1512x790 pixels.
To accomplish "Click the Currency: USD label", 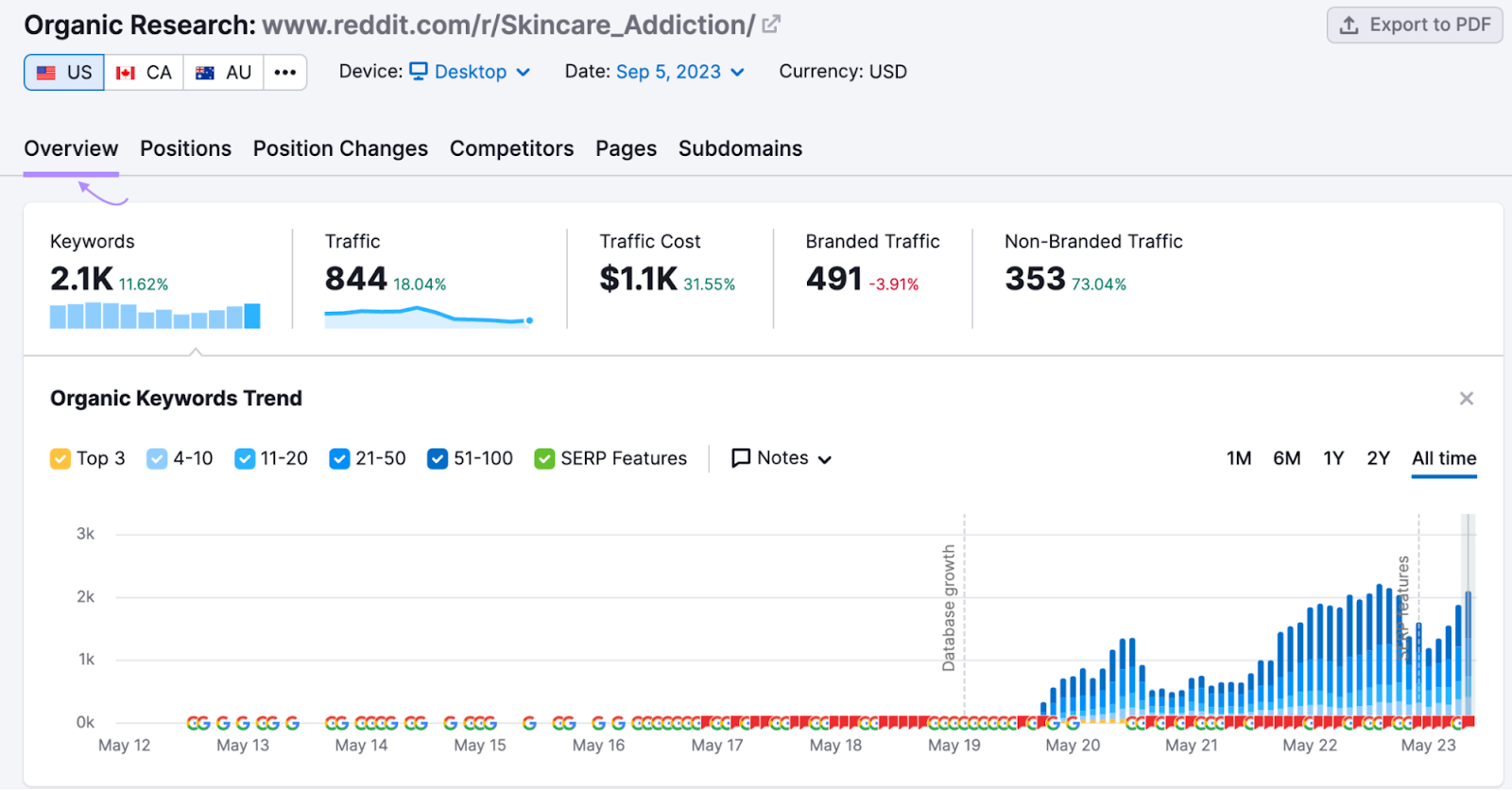I will [843, 72].
